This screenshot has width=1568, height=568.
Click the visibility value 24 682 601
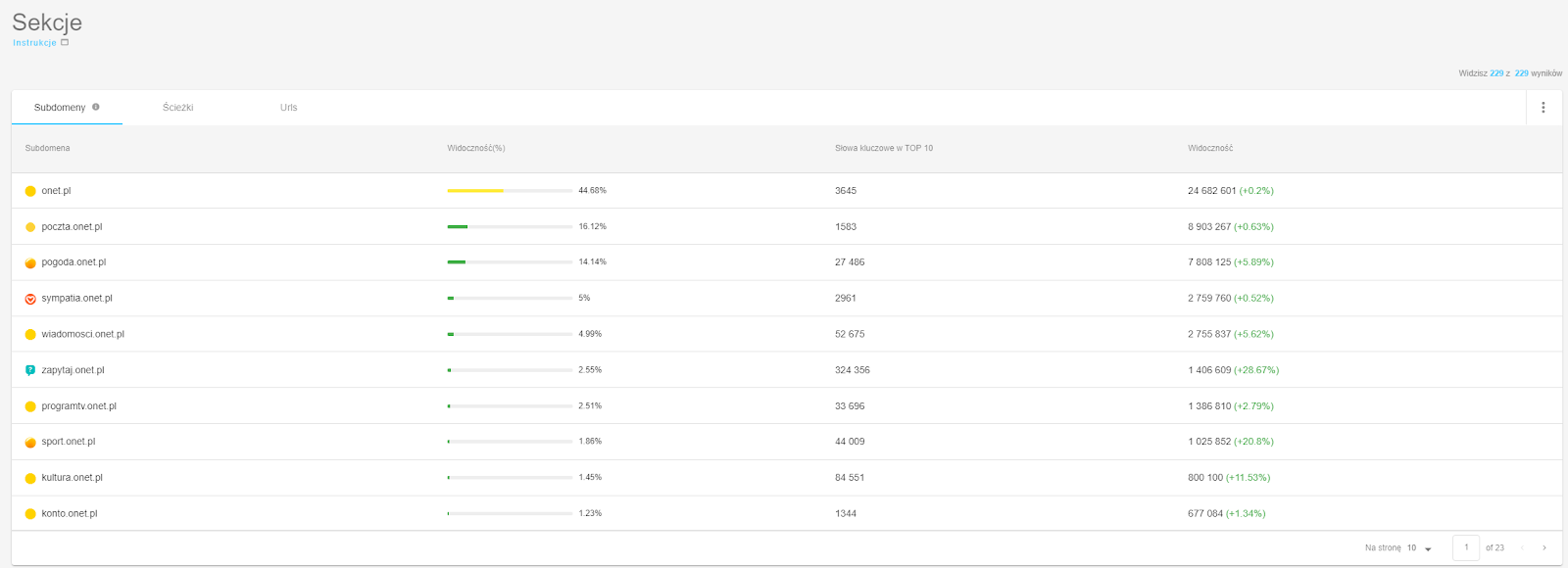click(1212, 191)
